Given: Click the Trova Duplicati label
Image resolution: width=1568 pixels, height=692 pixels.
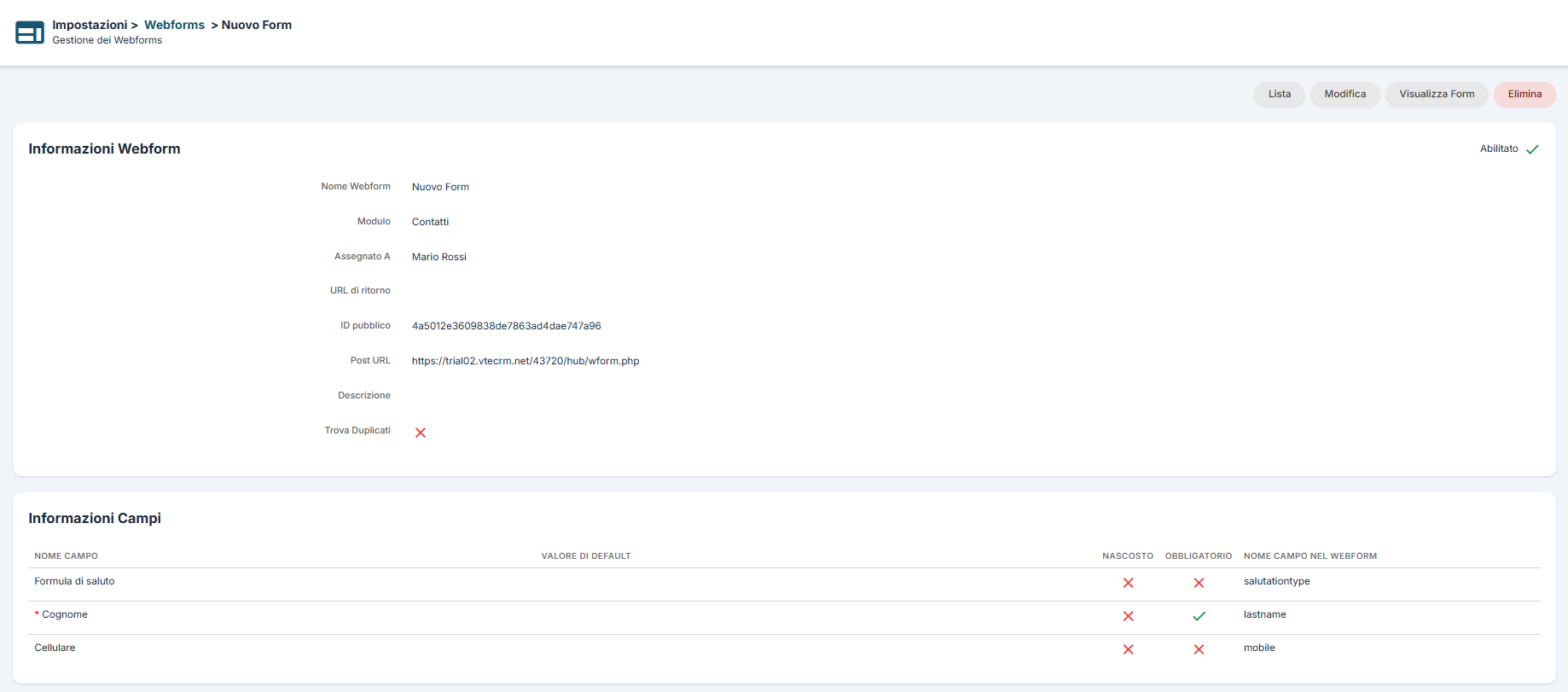Looking at the screenshot, I should [357, 430].
